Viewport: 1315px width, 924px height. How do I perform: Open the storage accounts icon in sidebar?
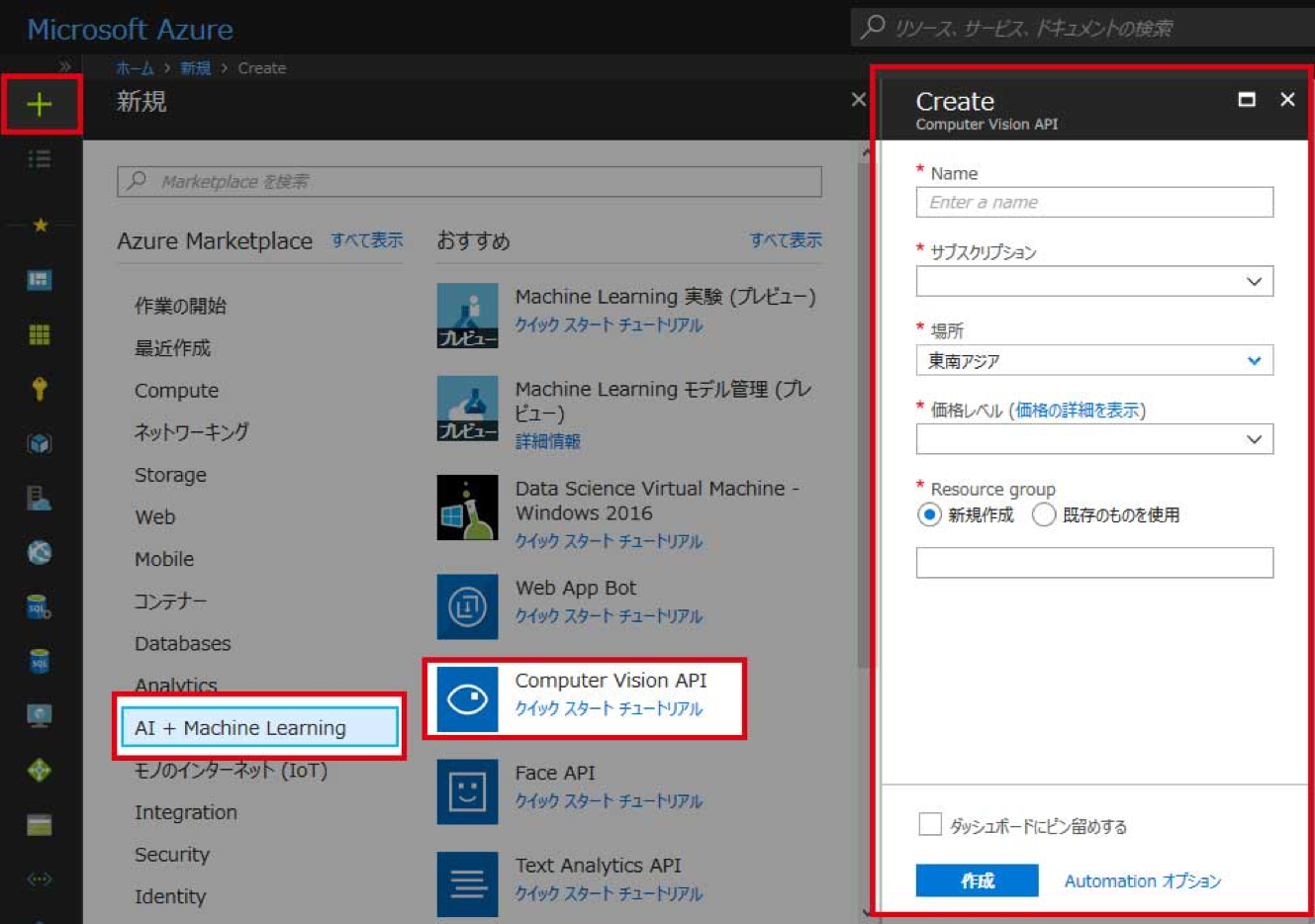pos(40,824)
